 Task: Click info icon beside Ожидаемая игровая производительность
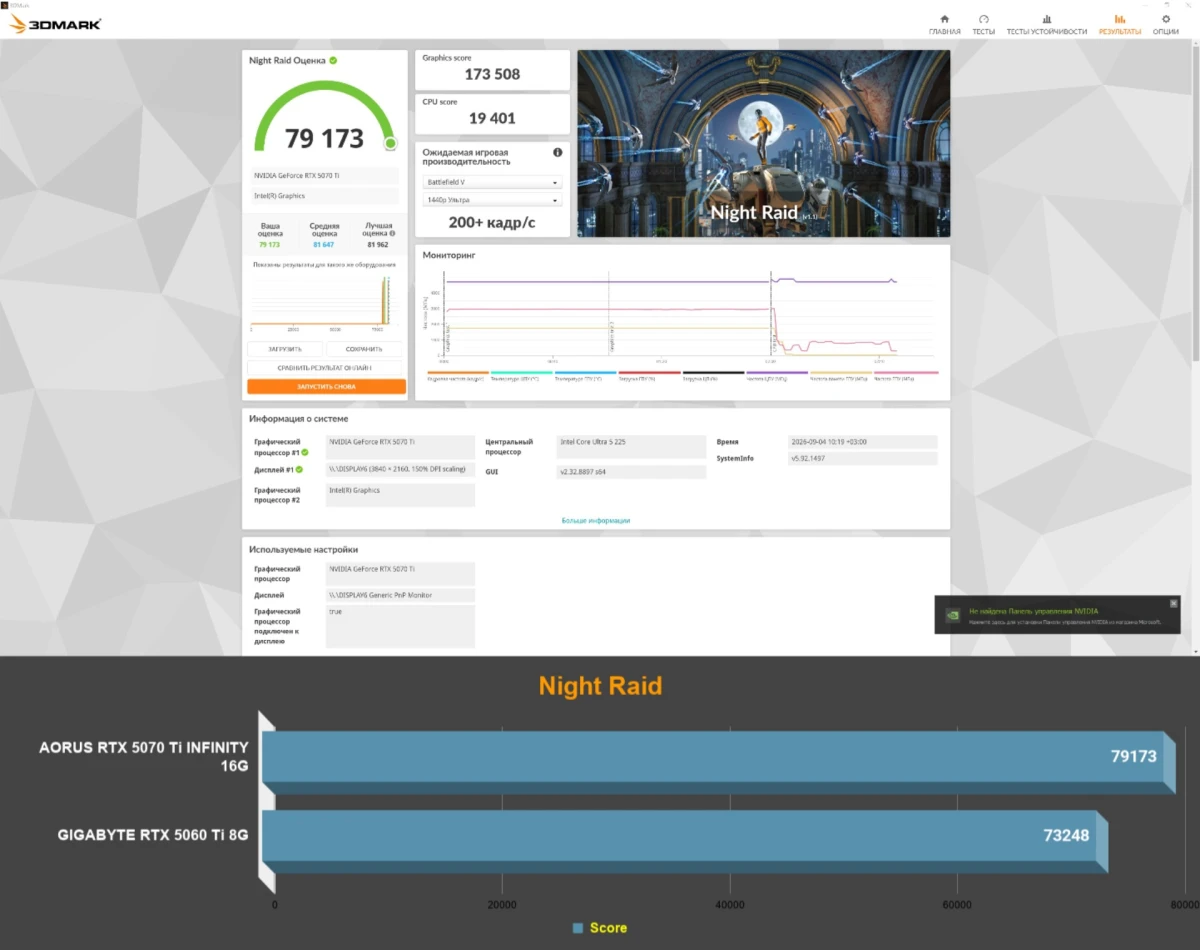pos(558,153)
